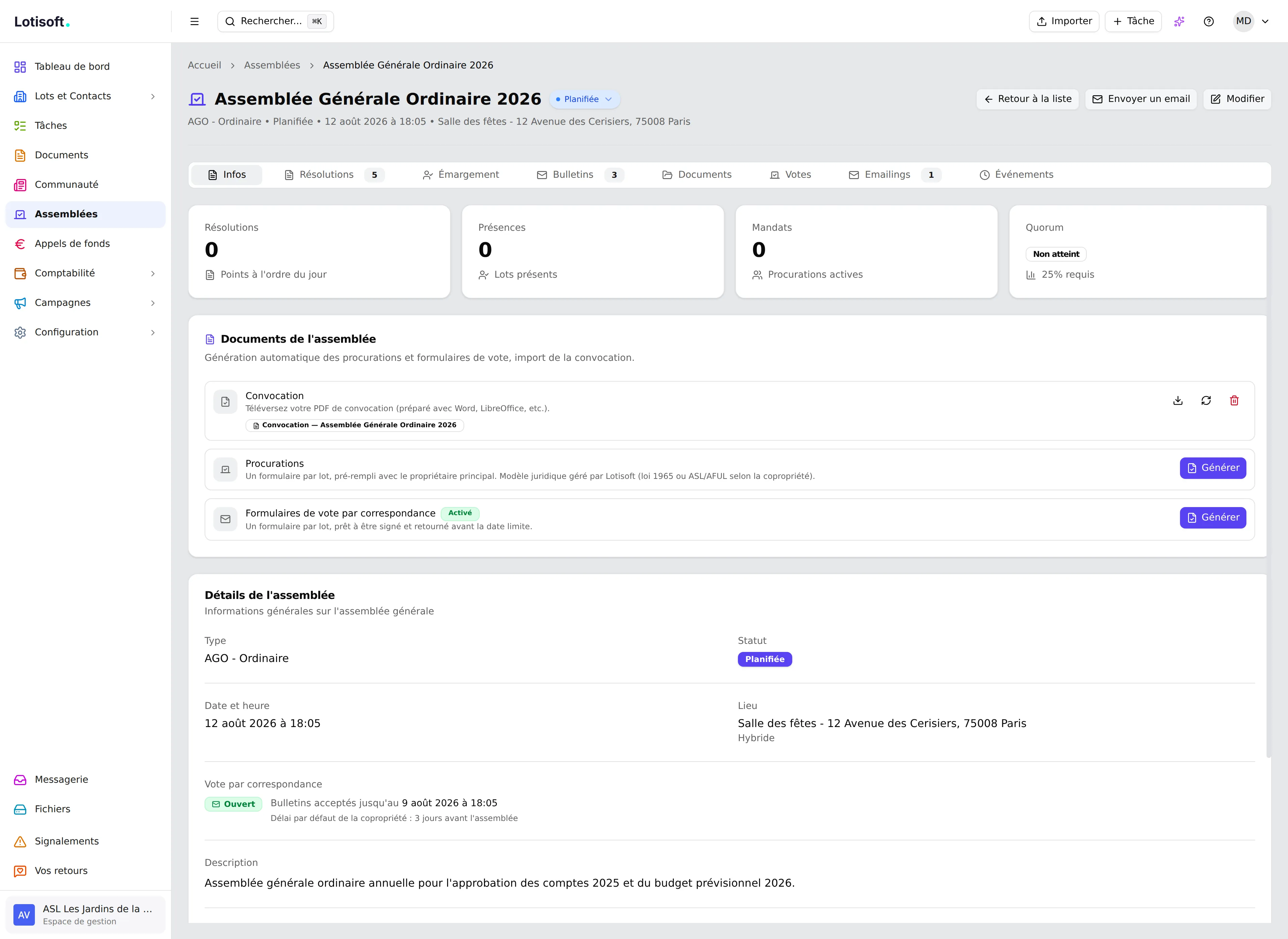The image size is (1288, 939).
Task: Open the AI assistant sparkle icon
Action: [1179, 21]
